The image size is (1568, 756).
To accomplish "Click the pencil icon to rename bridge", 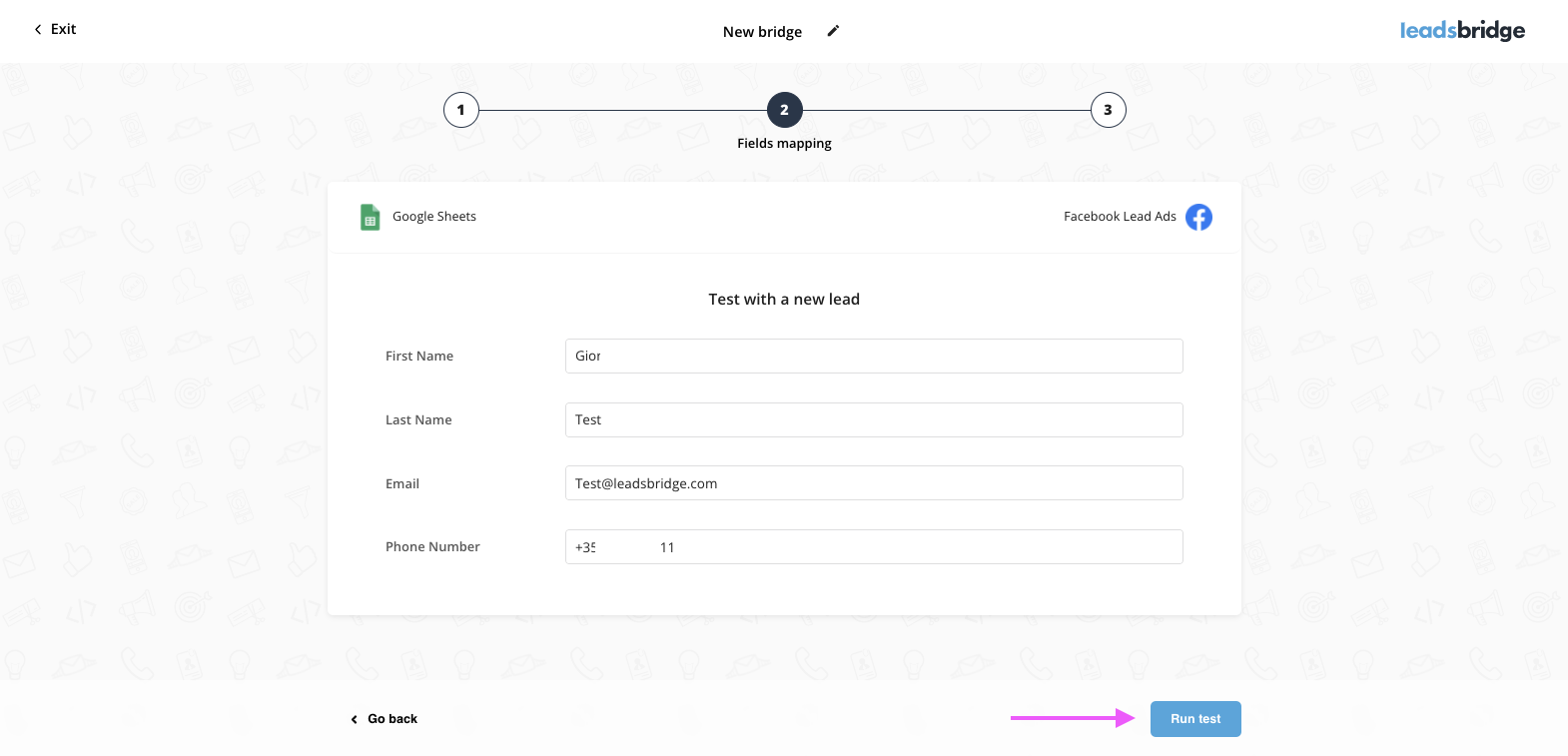I will (833, 31).
